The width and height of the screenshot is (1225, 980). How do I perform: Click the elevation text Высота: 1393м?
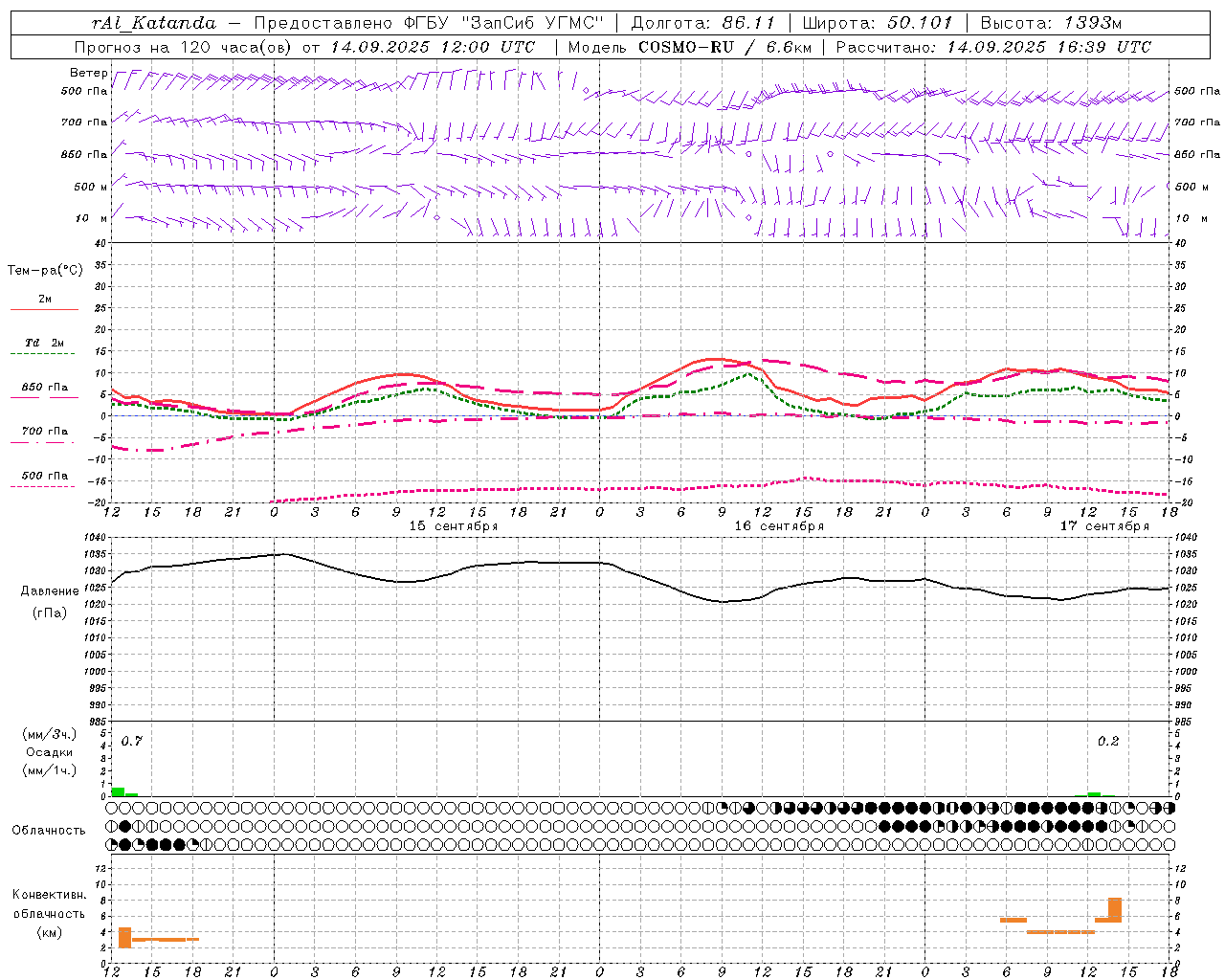(1051, 23)
